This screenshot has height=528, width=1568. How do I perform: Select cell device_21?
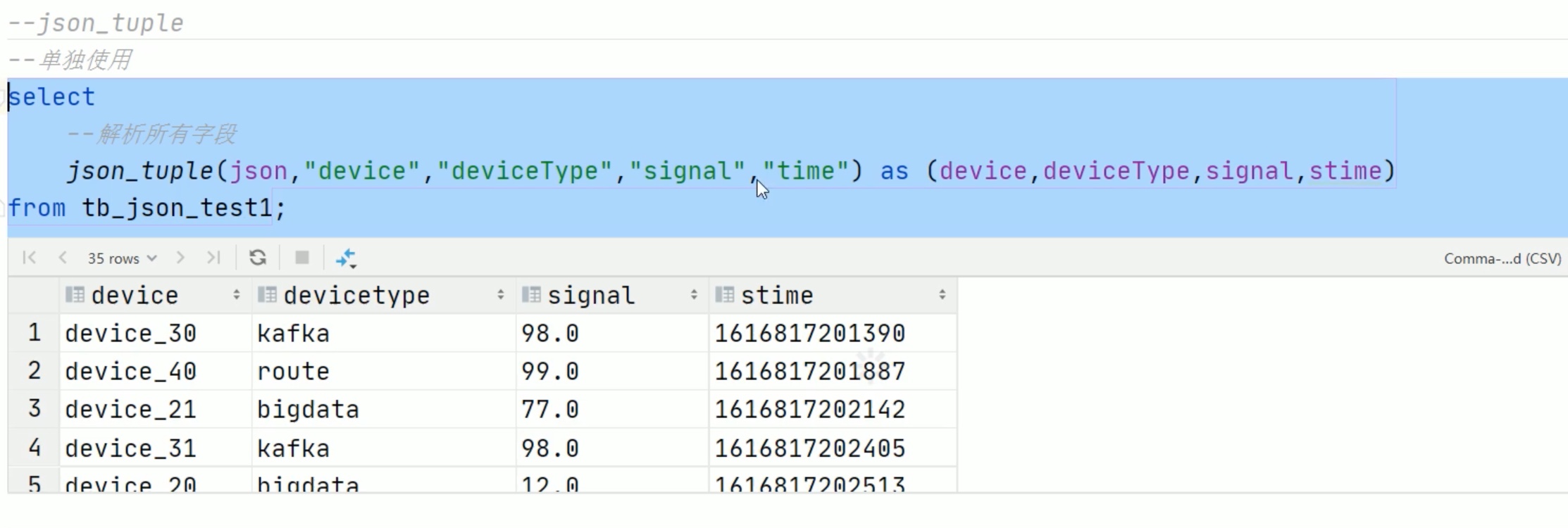click(156, 409)
